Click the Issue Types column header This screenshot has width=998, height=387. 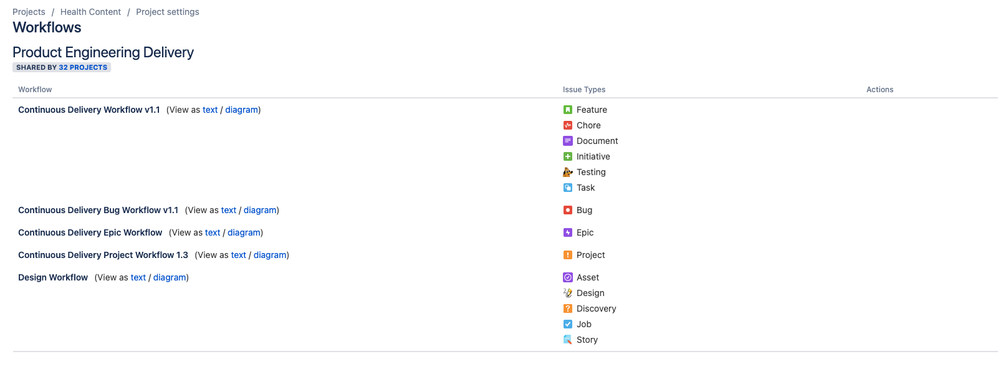tap(584, 90)
